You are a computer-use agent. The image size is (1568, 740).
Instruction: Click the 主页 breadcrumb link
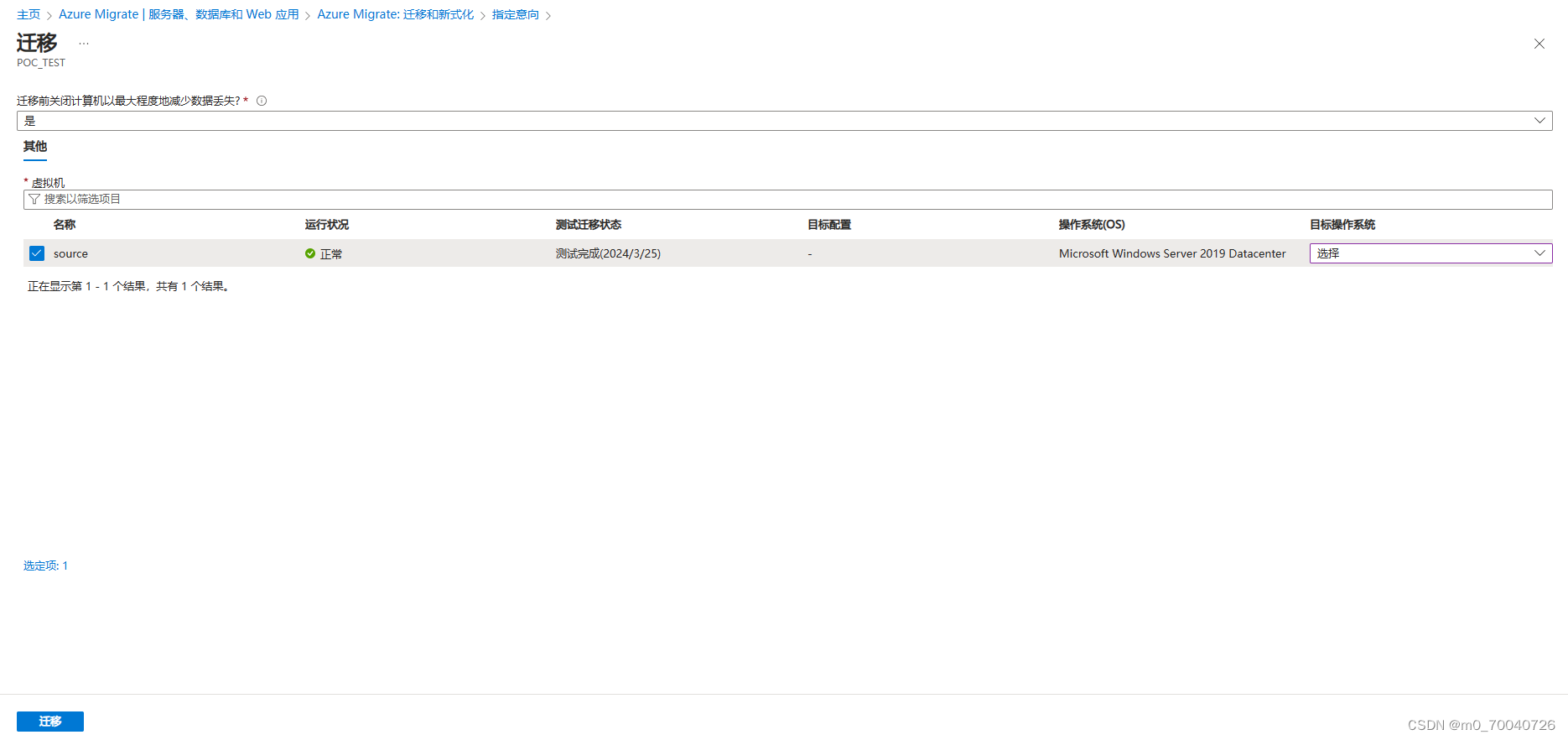29,15
